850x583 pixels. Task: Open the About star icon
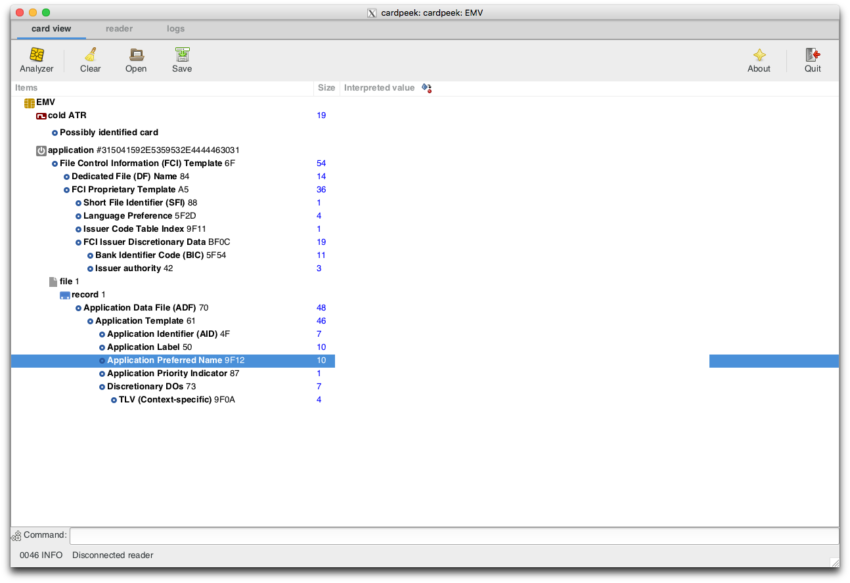point(759,54)
